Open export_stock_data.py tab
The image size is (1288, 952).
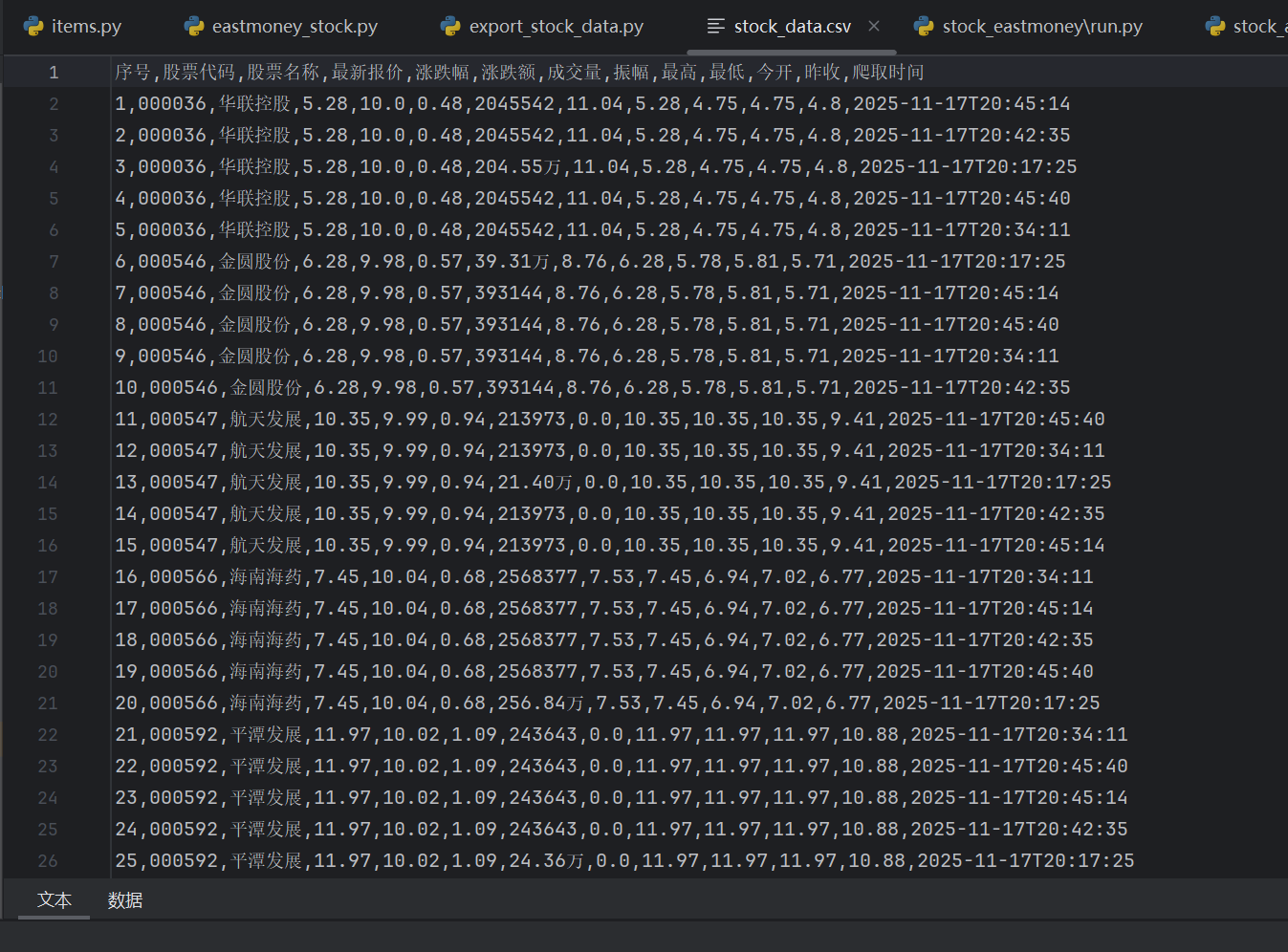click(542, 27)
